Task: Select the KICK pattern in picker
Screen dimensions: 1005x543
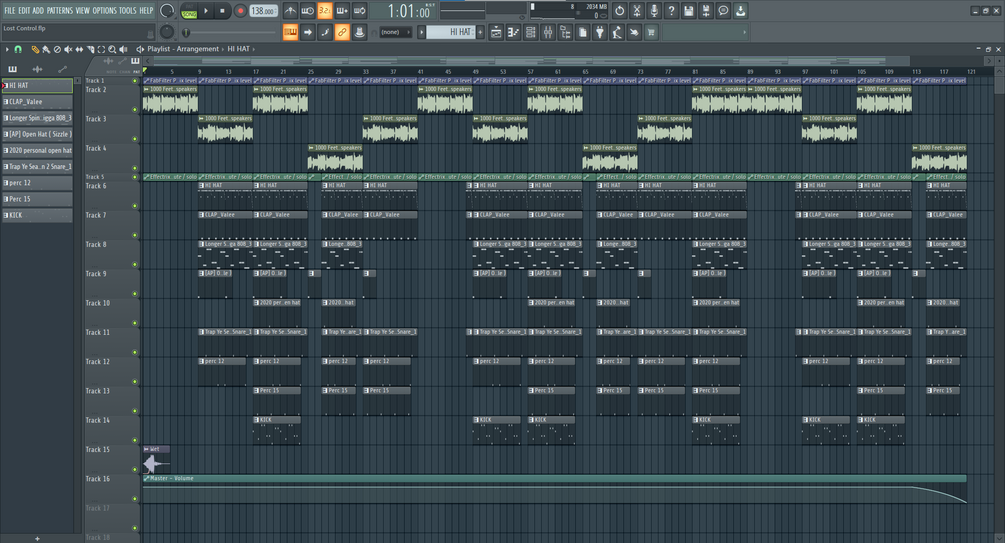Action: click(x=37, y=215)
